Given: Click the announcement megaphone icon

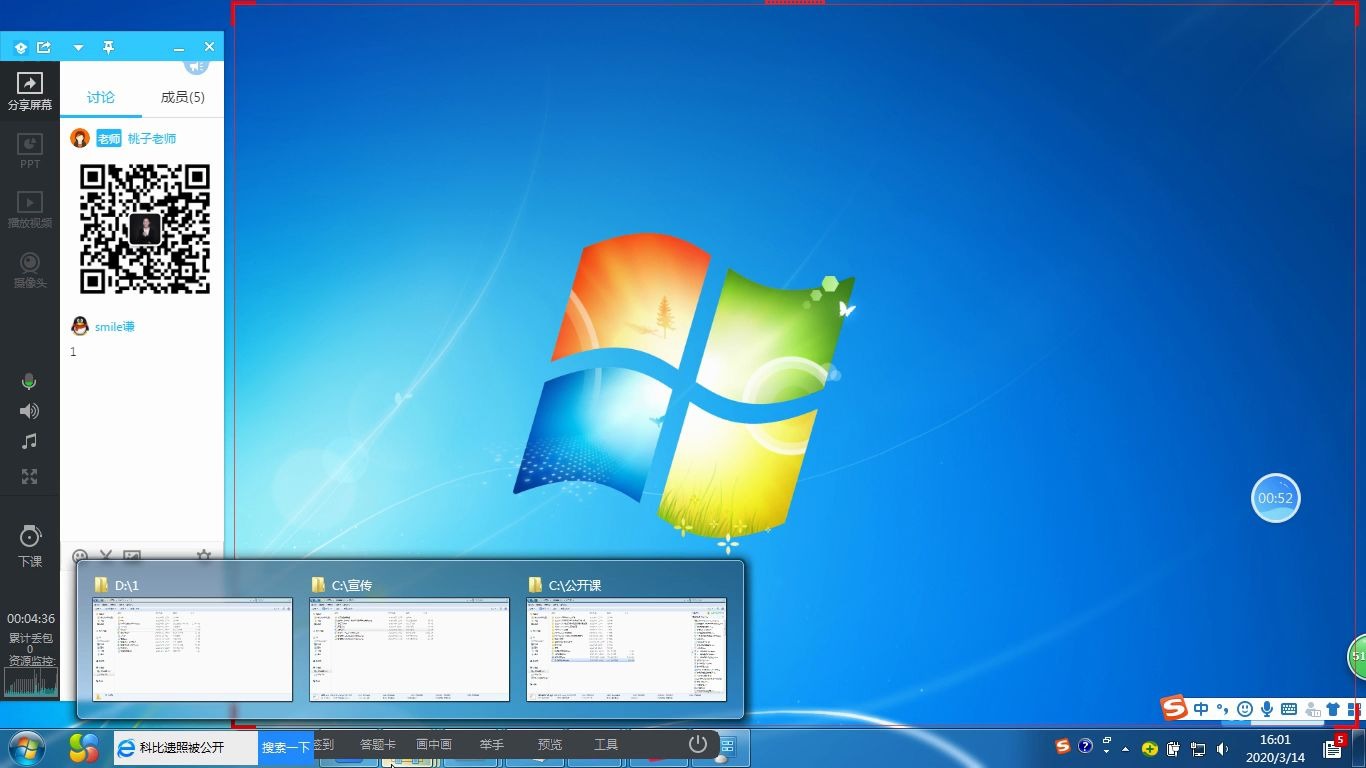Looking at the screenshot, I should 196,65.
